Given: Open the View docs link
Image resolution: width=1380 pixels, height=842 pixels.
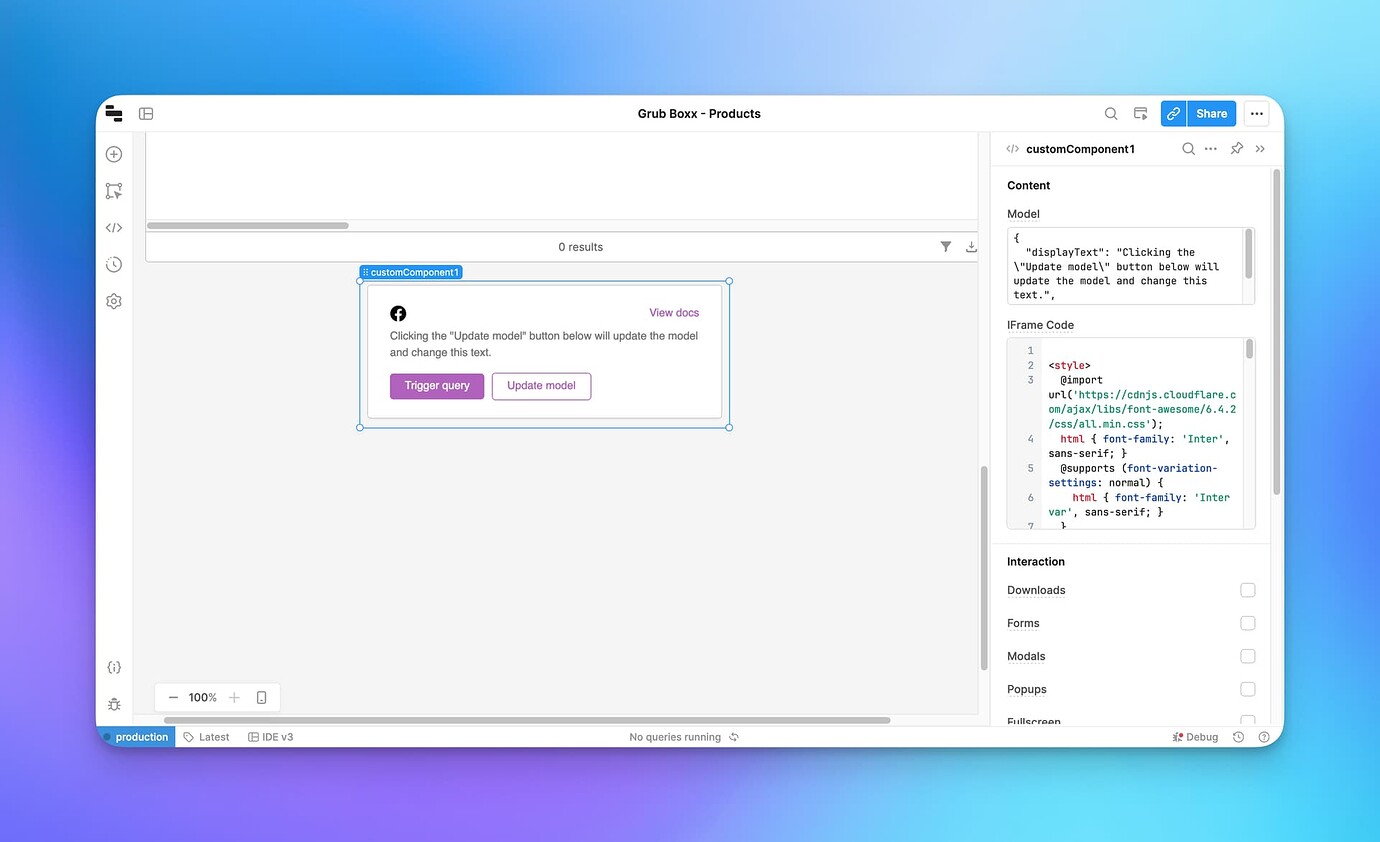Looking at the screenshot, I should (673, 312).
